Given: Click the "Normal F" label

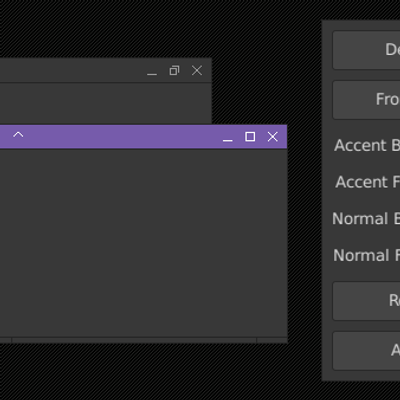Looking at the screenshot, I should pos(367,255).
